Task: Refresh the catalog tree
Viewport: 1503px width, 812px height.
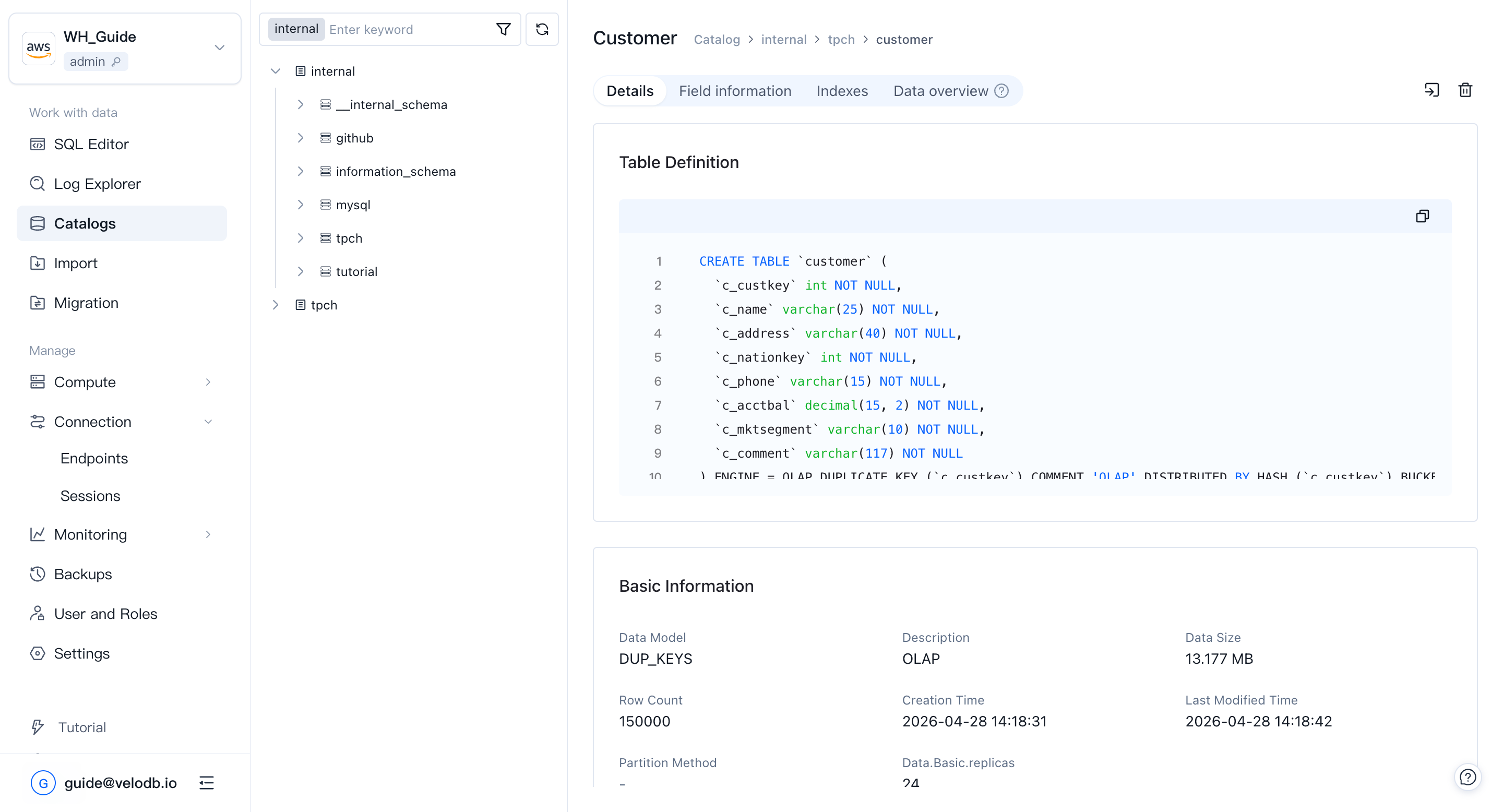Action: click(x=542, y=29)
